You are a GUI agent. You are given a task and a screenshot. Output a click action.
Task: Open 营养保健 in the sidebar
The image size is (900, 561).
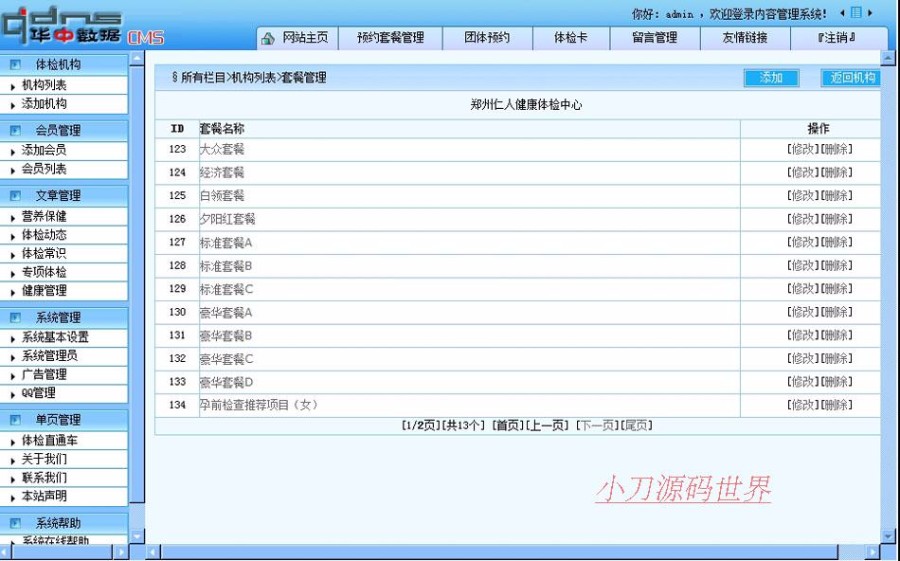(x=44, y=216)
